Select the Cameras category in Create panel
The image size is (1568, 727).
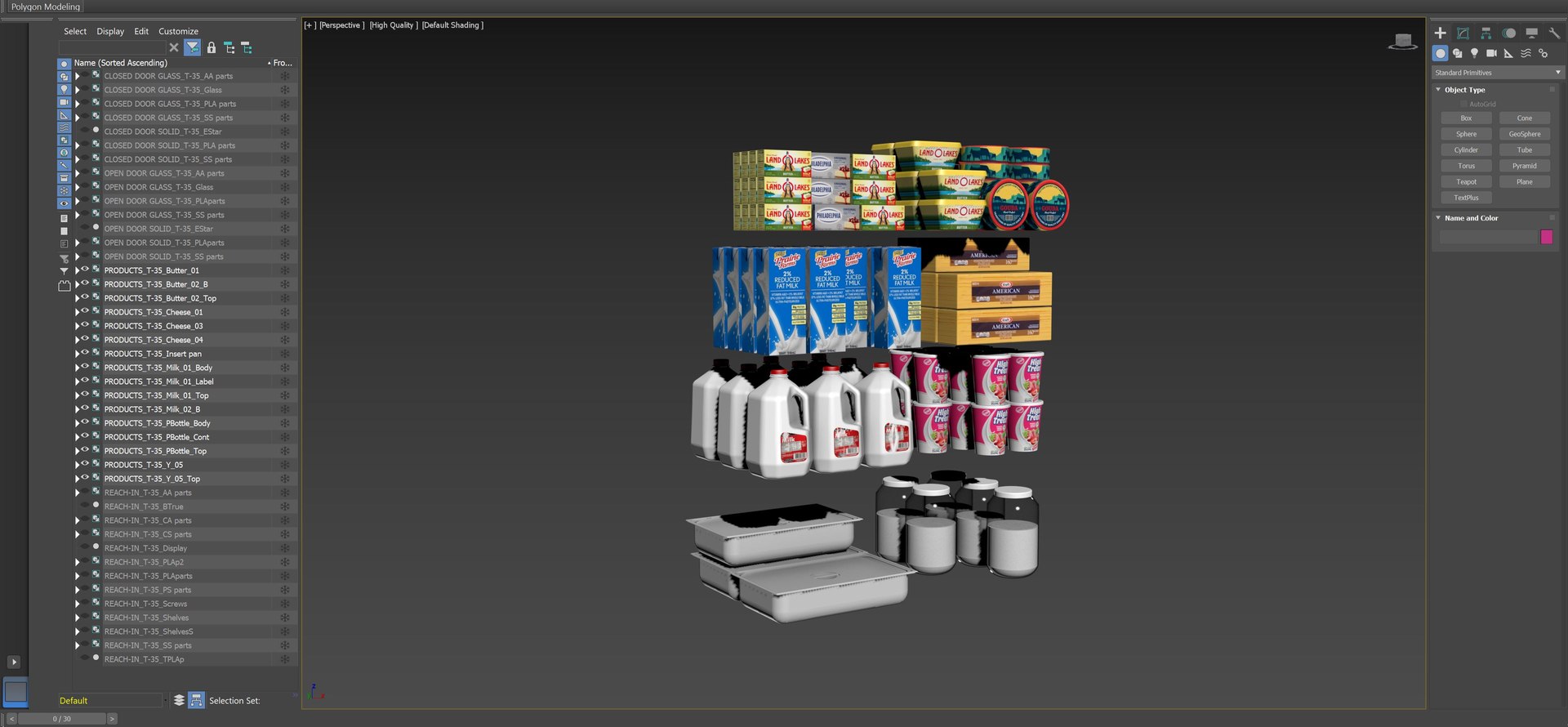click(x=1491, y=53)
